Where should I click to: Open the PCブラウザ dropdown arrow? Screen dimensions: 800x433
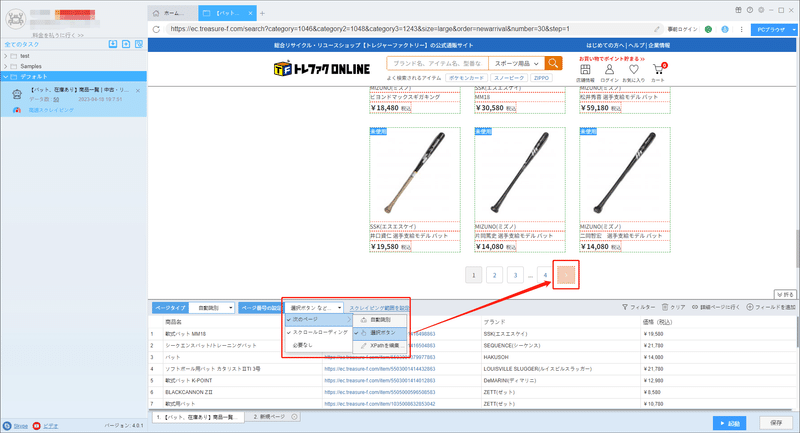(x=794, y=30)
